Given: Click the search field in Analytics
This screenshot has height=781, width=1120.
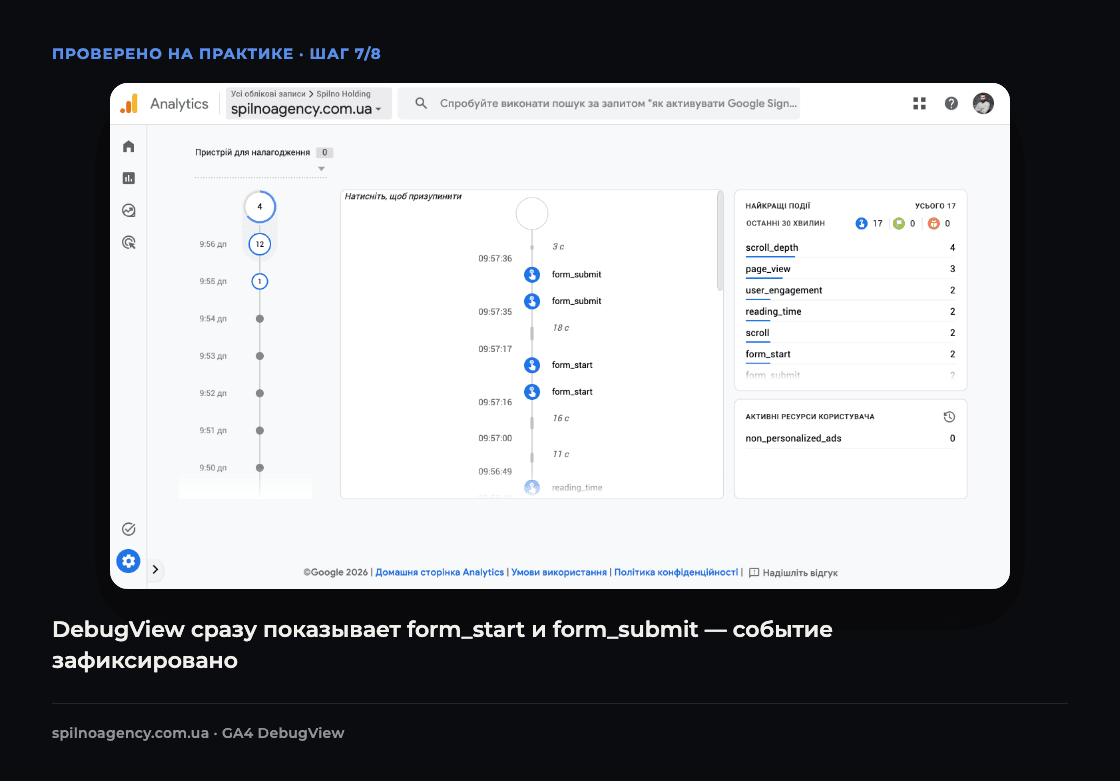Looking at the screenshot, I should pyautogui.click(x=599, y=104).
